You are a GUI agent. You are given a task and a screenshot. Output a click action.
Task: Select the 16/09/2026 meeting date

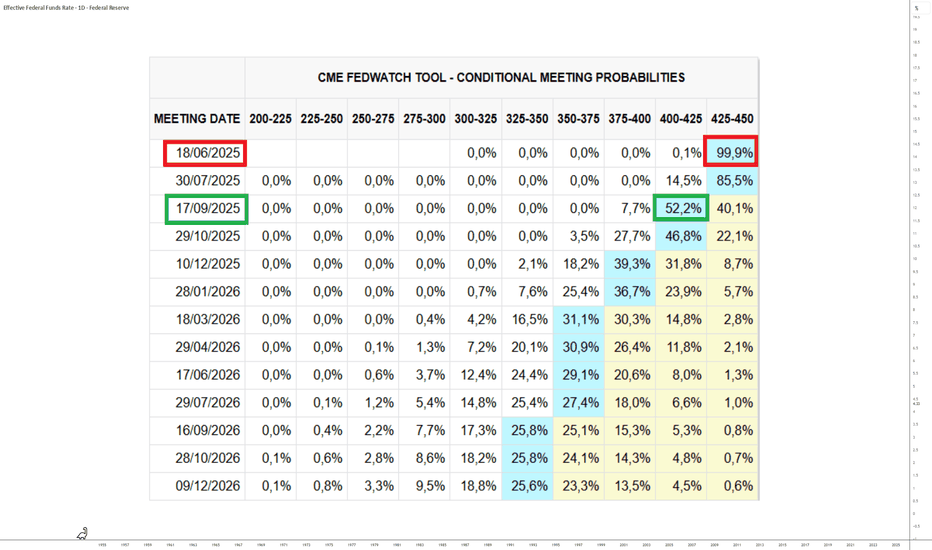pyautogui.click(x=207, y=430)
